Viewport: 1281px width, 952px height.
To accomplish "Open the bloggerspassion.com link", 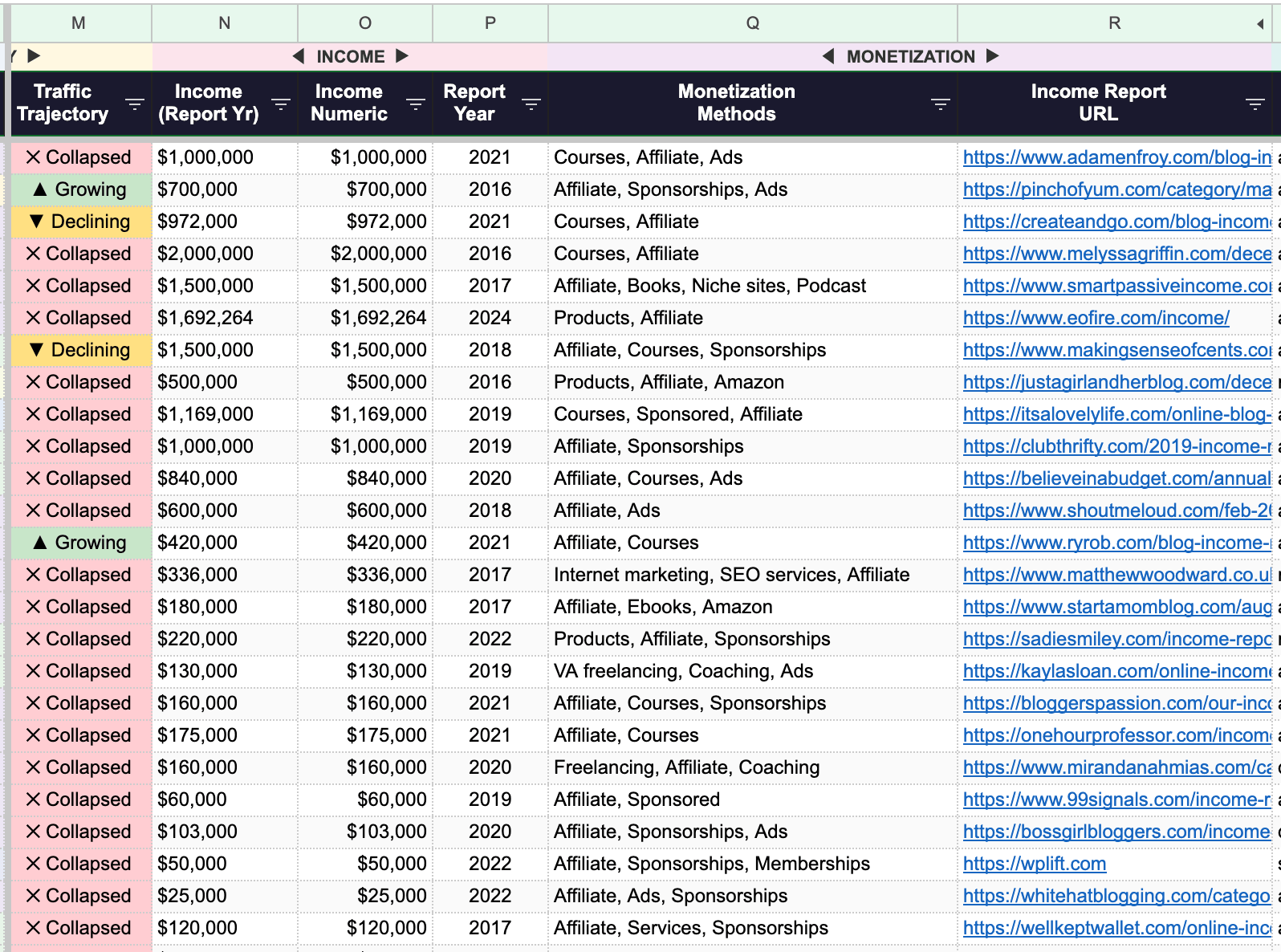I will click(x=1116, y=703).
